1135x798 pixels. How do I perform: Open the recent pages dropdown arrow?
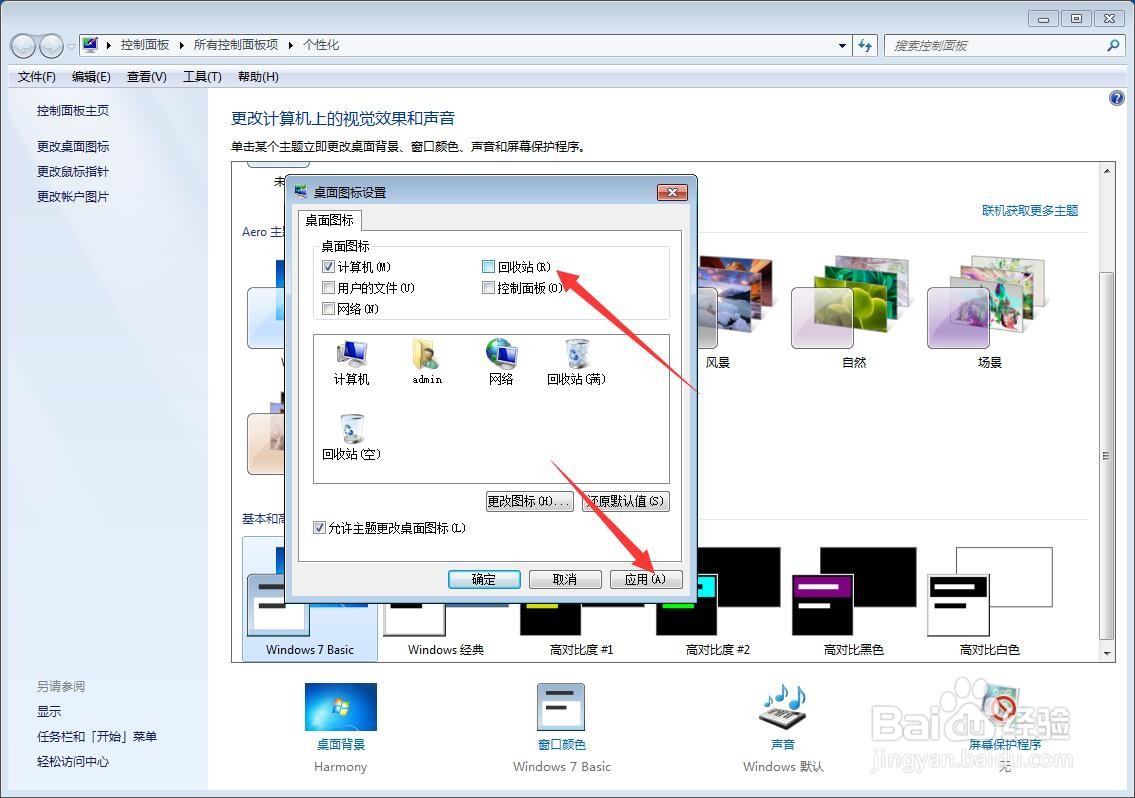tap(71, 46)
